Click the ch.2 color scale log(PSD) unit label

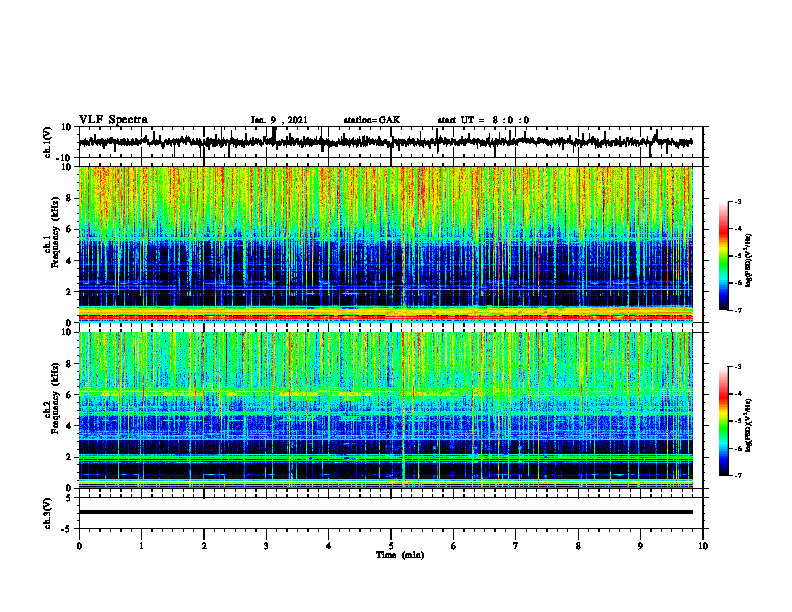click(x=749, y=426)
